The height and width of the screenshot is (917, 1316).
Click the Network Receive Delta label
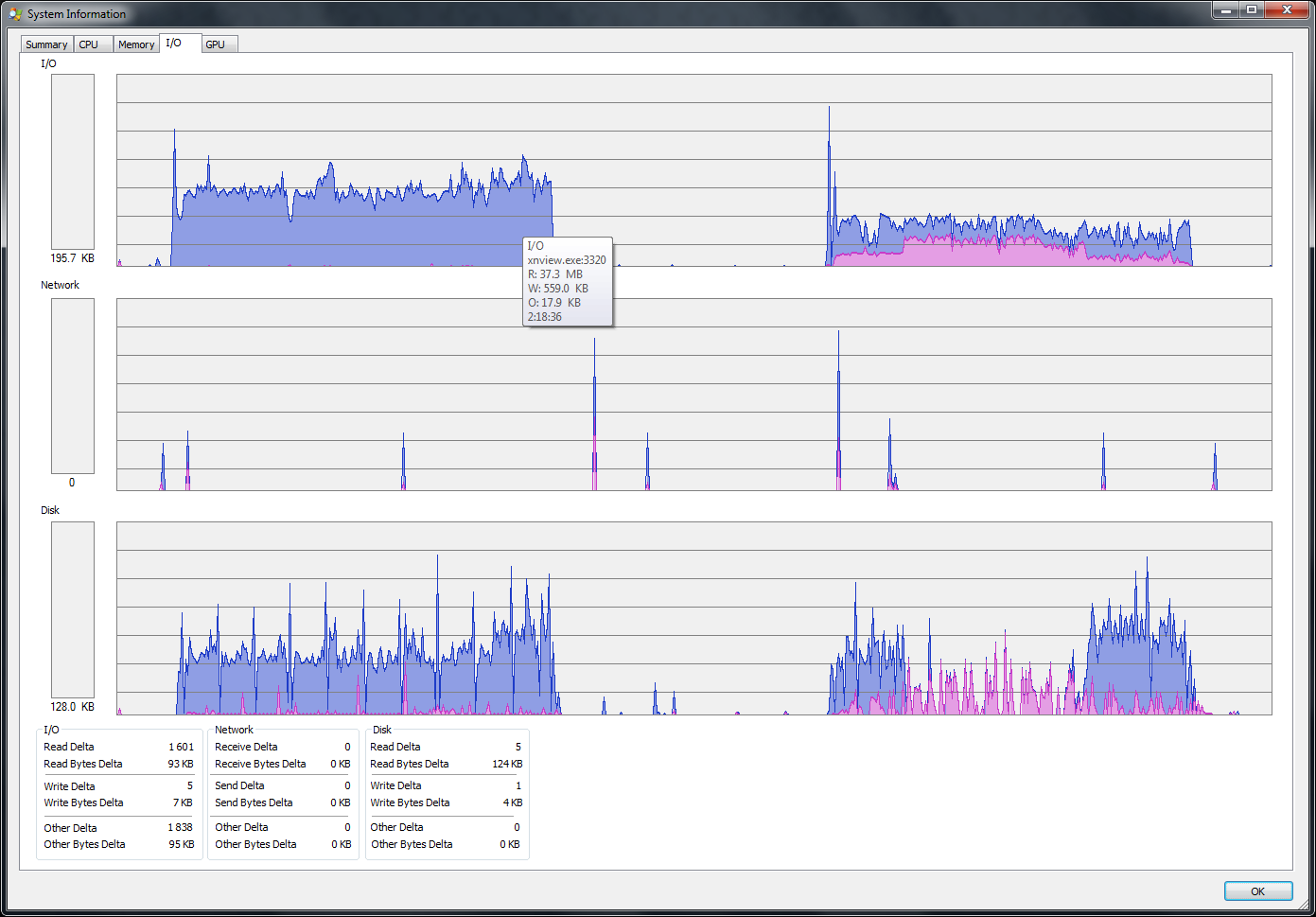point(246,747)
